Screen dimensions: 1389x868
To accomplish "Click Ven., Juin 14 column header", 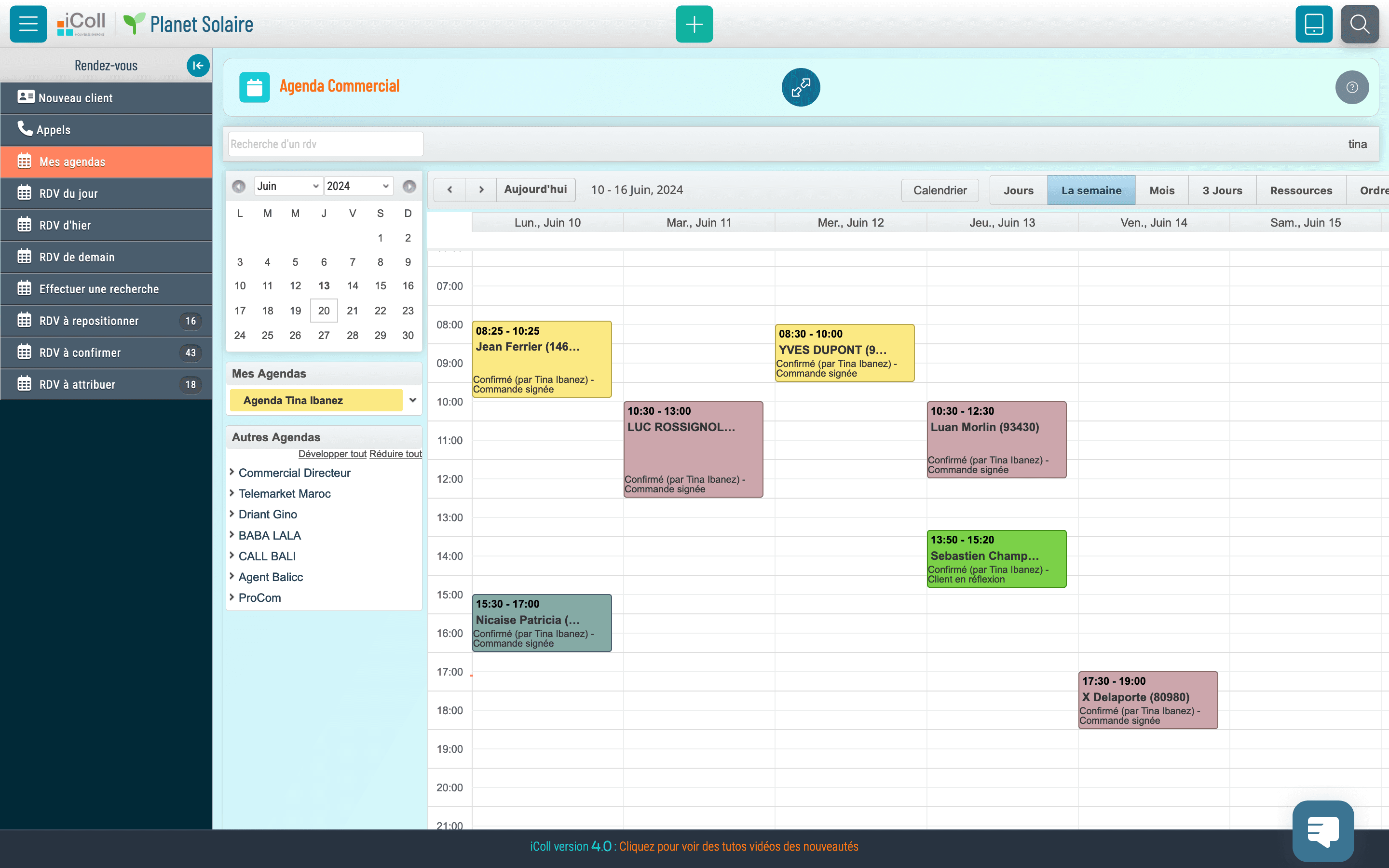I will [1154, 223].
